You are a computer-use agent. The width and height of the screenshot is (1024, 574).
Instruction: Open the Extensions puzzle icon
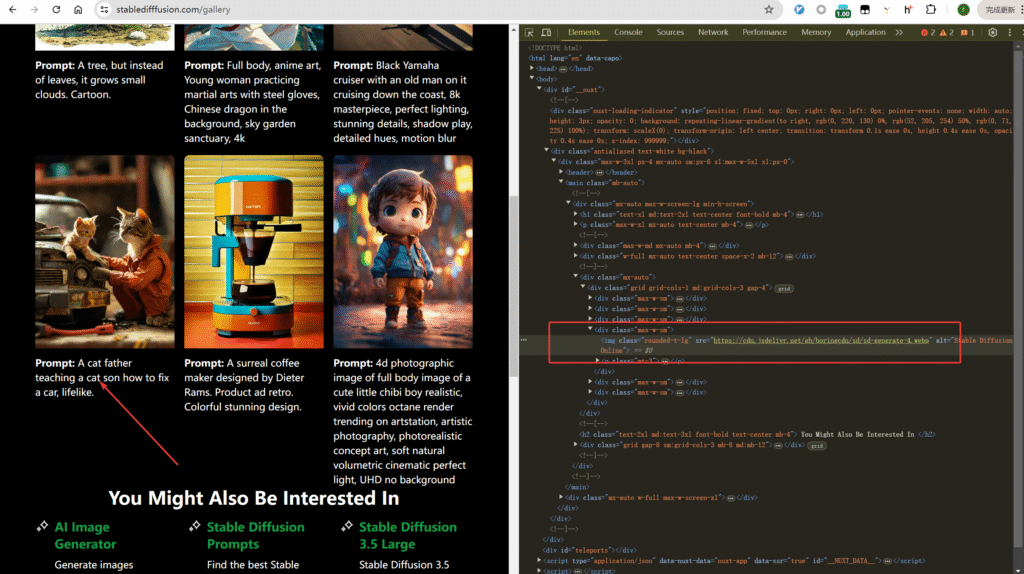pyautogui.click(x=931, y=9)
